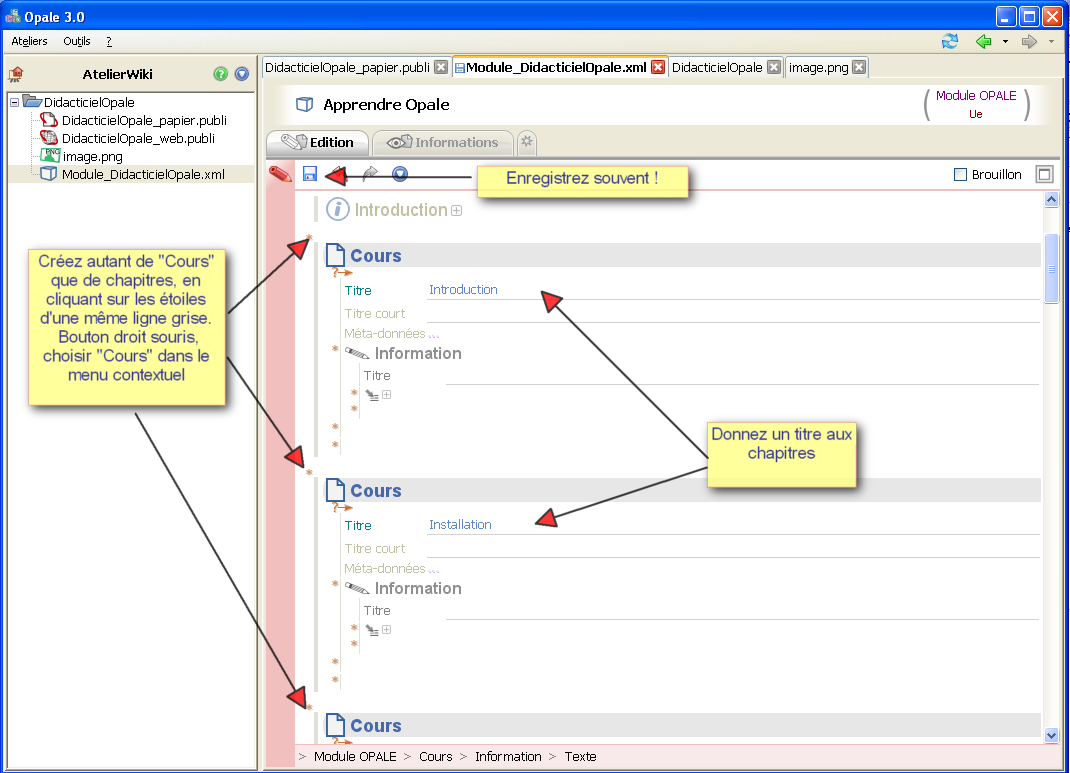Image resolution: width=1070 pixels, height=773 pixels.
Task: Click the refresh icon in top toolbar
Action: (x=950, y=42)
